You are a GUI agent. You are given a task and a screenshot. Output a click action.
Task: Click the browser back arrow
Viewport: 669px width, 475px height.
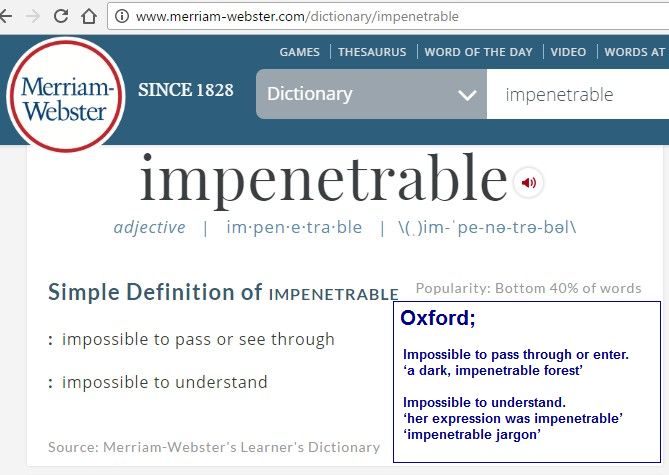click(5, 16)
